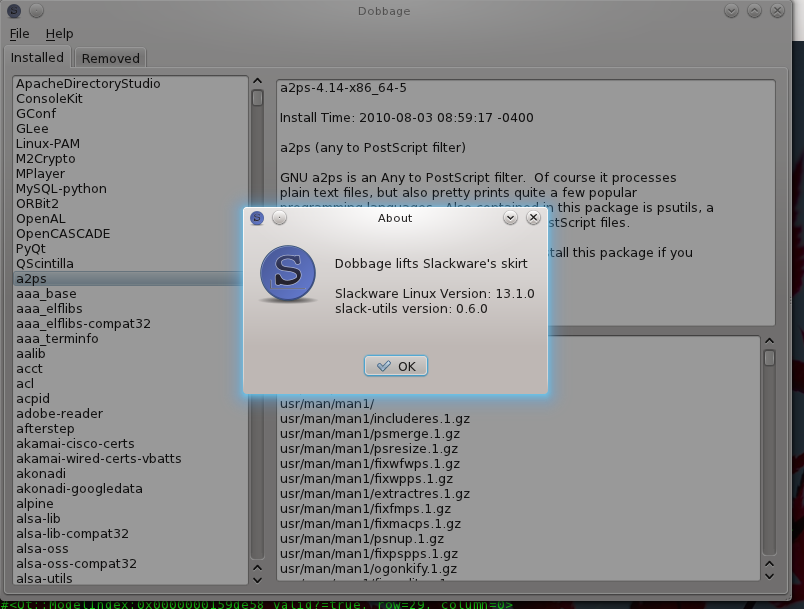Image resolution: width=804 pixels, height=609 pixels.
Task: Click usr/man/man1/includeres.1.gz in the file list
Action: 375,419
